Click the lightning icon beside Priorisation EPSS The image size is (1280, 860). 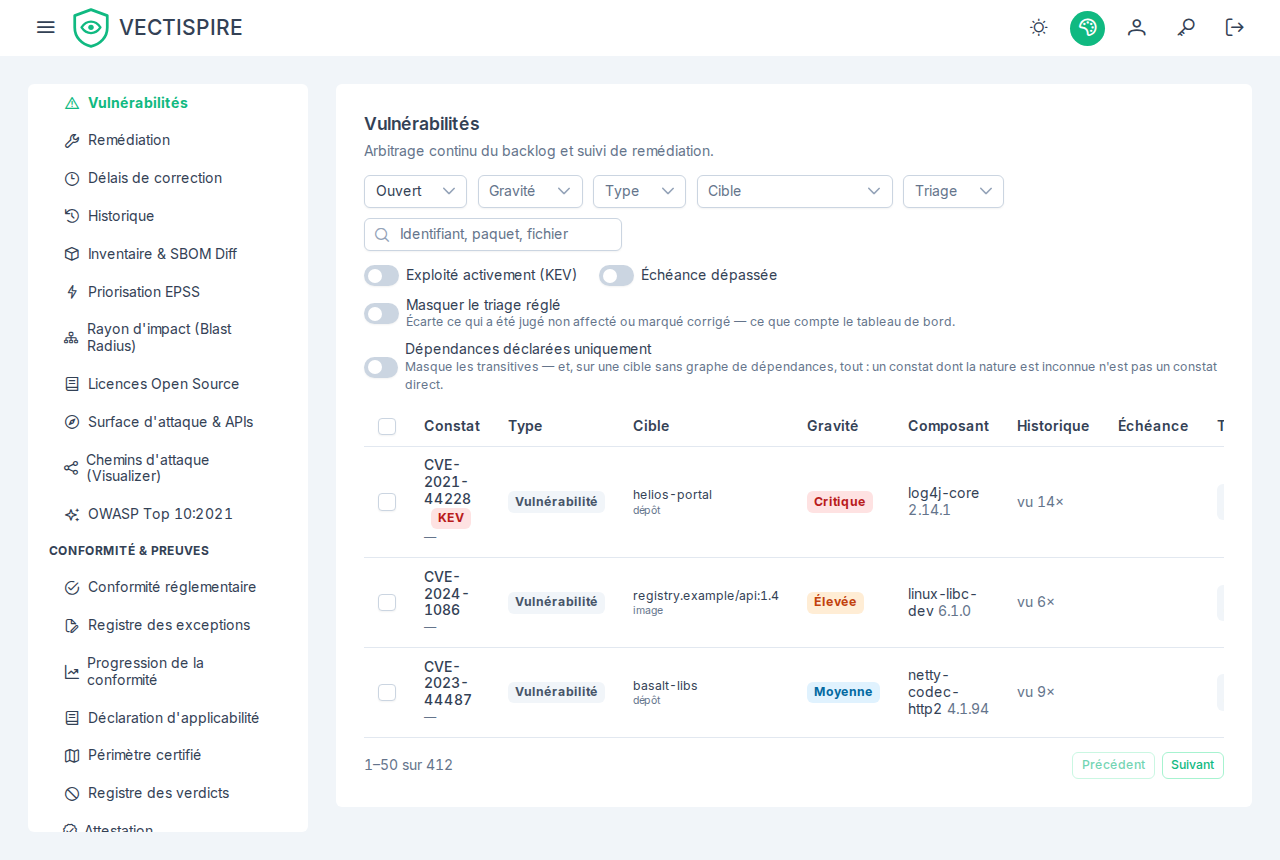pos(72,292)
